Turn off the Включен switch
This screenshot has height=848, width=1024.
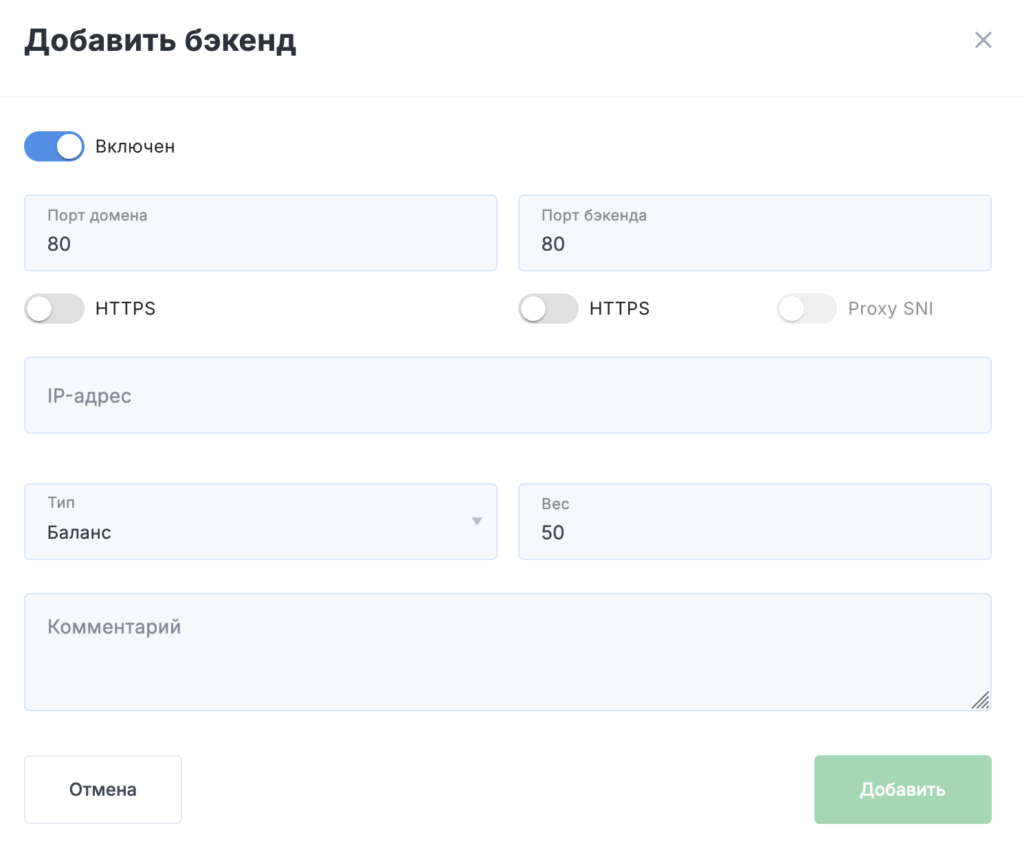tap(54, 147)
